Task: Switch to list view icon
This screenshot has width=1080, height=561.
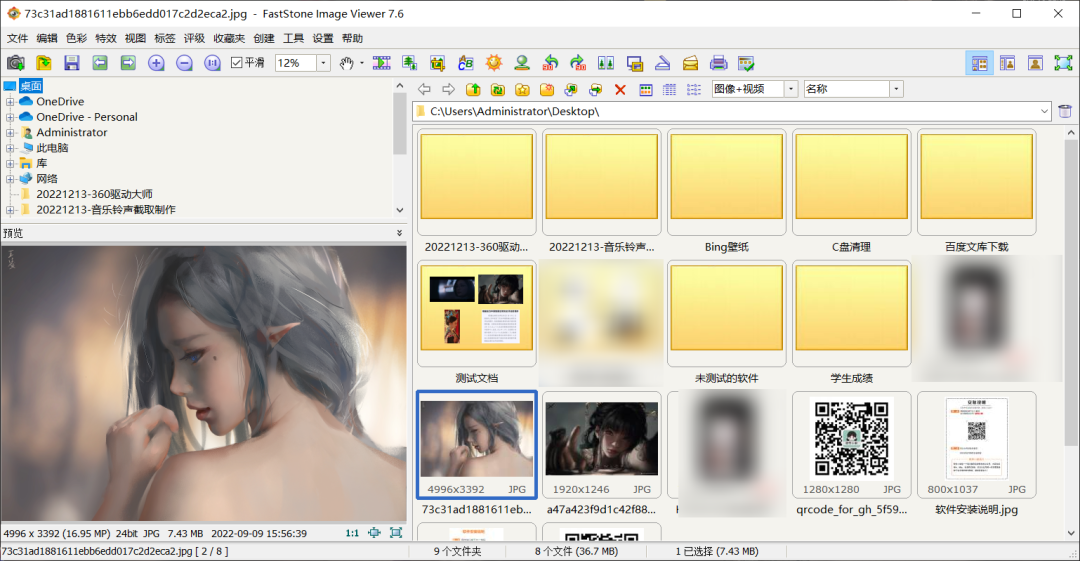Action: [694, 90]
